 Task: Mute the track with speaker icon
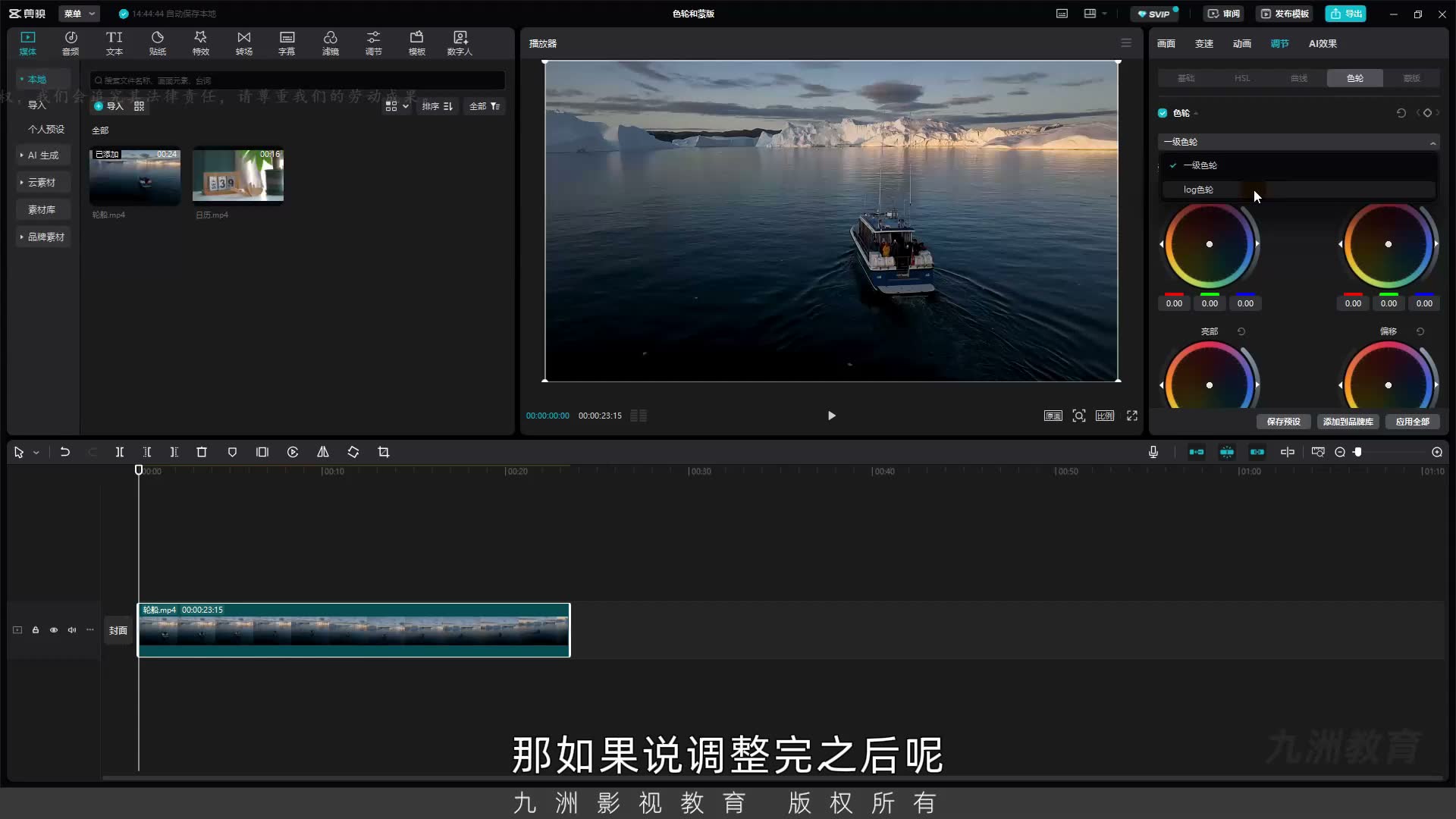tap(72, 630)
